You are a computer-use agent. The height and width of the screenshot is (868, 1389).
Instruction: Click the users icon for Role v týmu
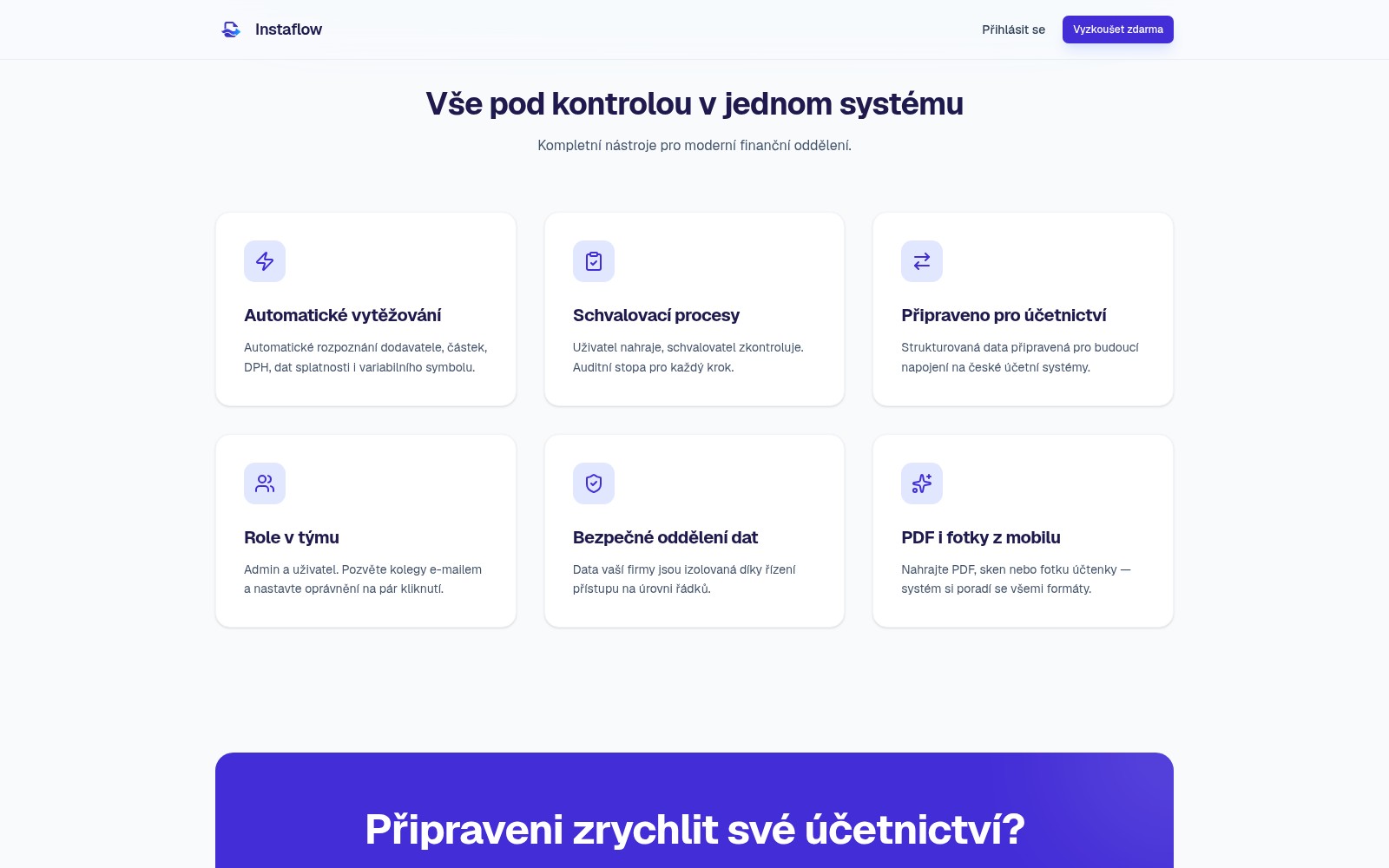click(x=265, y=483)
